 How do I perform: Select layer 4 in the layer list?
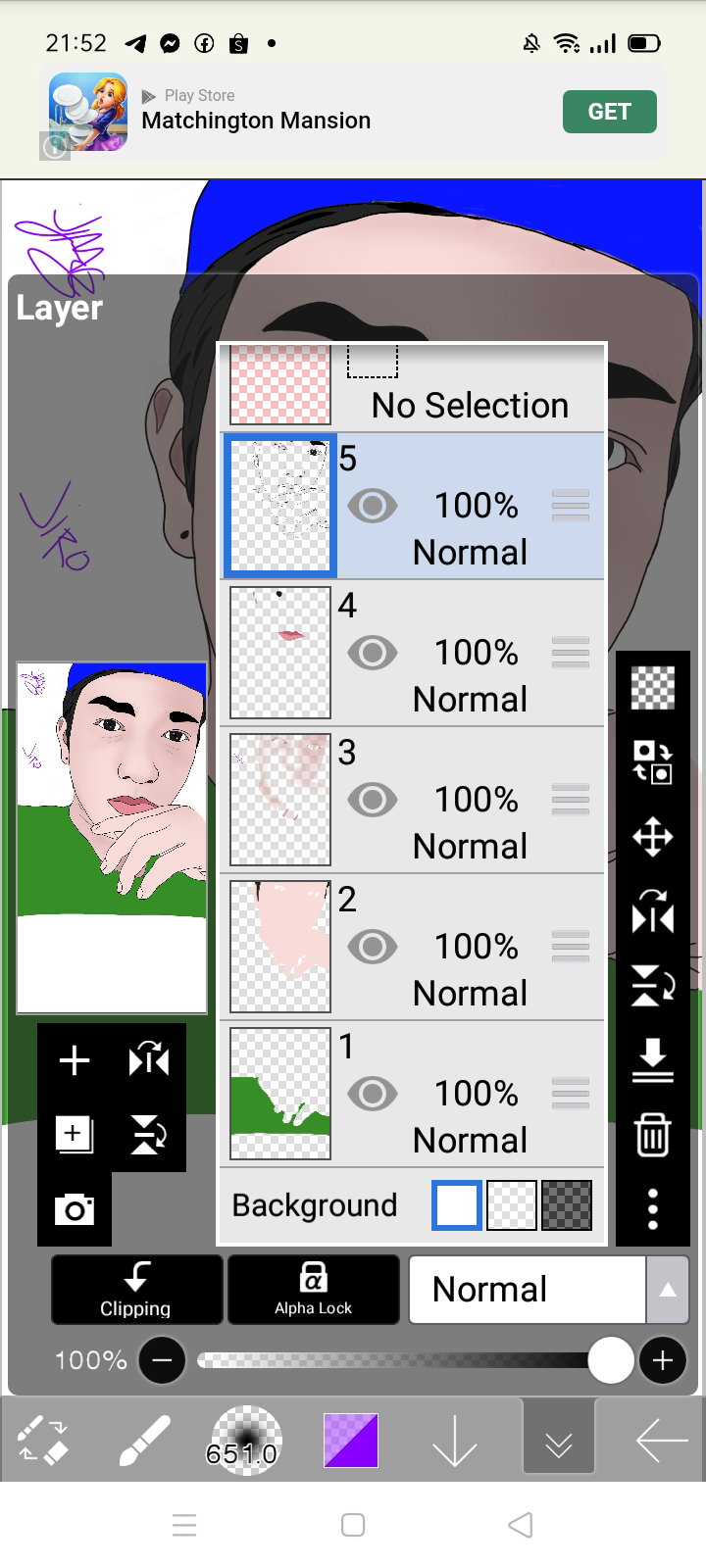click(x=412, y=653)
